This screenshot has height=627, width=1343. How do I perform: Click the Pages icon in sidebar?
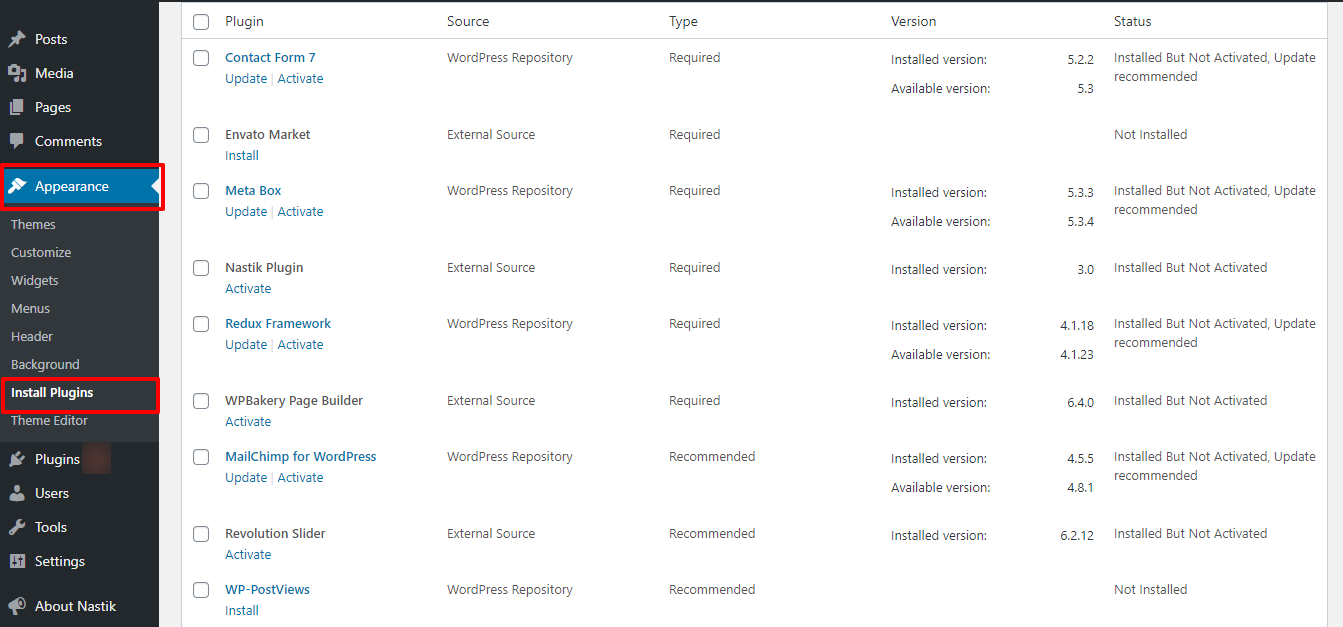click(x=17, y=107)
